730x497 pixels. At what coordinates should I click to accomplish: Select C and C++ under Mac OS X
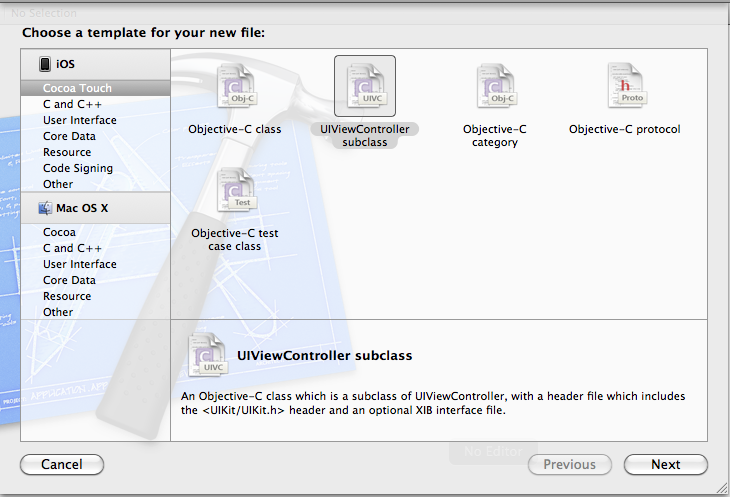pos(95,248)
